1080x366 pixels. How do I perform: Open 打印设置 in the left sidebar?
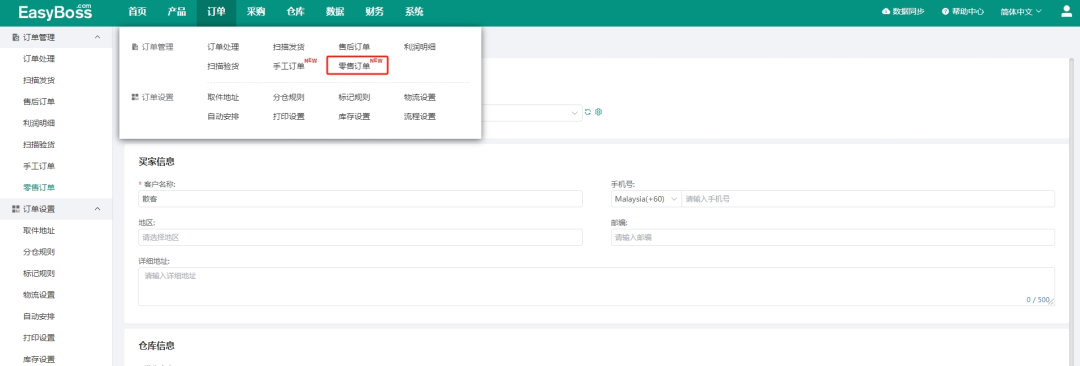(x=39, y=337)
